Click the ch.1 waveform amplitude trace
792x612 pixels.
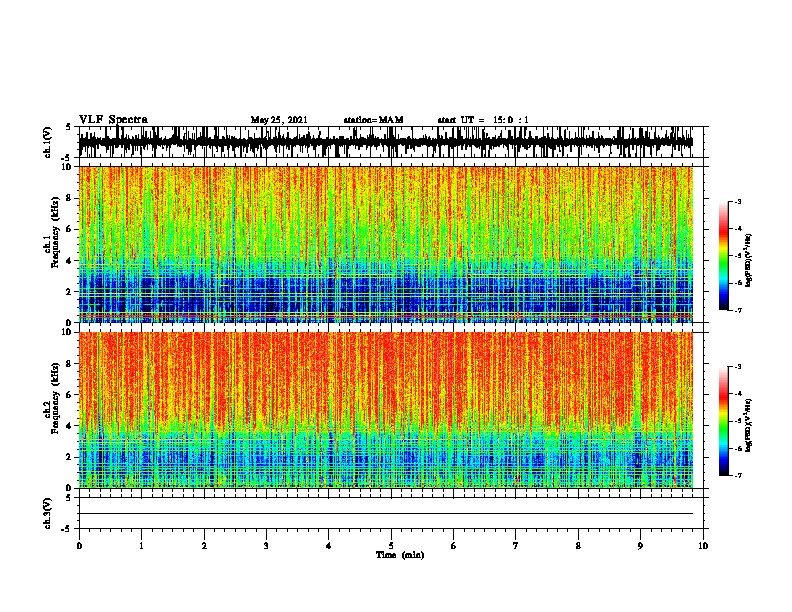[386, 142]
